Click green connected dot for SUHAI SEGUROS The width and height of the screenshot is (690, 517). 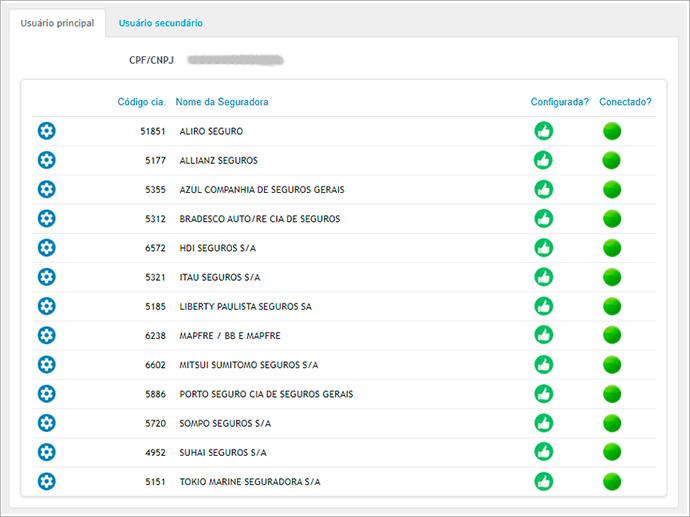[x=612, y=451]
